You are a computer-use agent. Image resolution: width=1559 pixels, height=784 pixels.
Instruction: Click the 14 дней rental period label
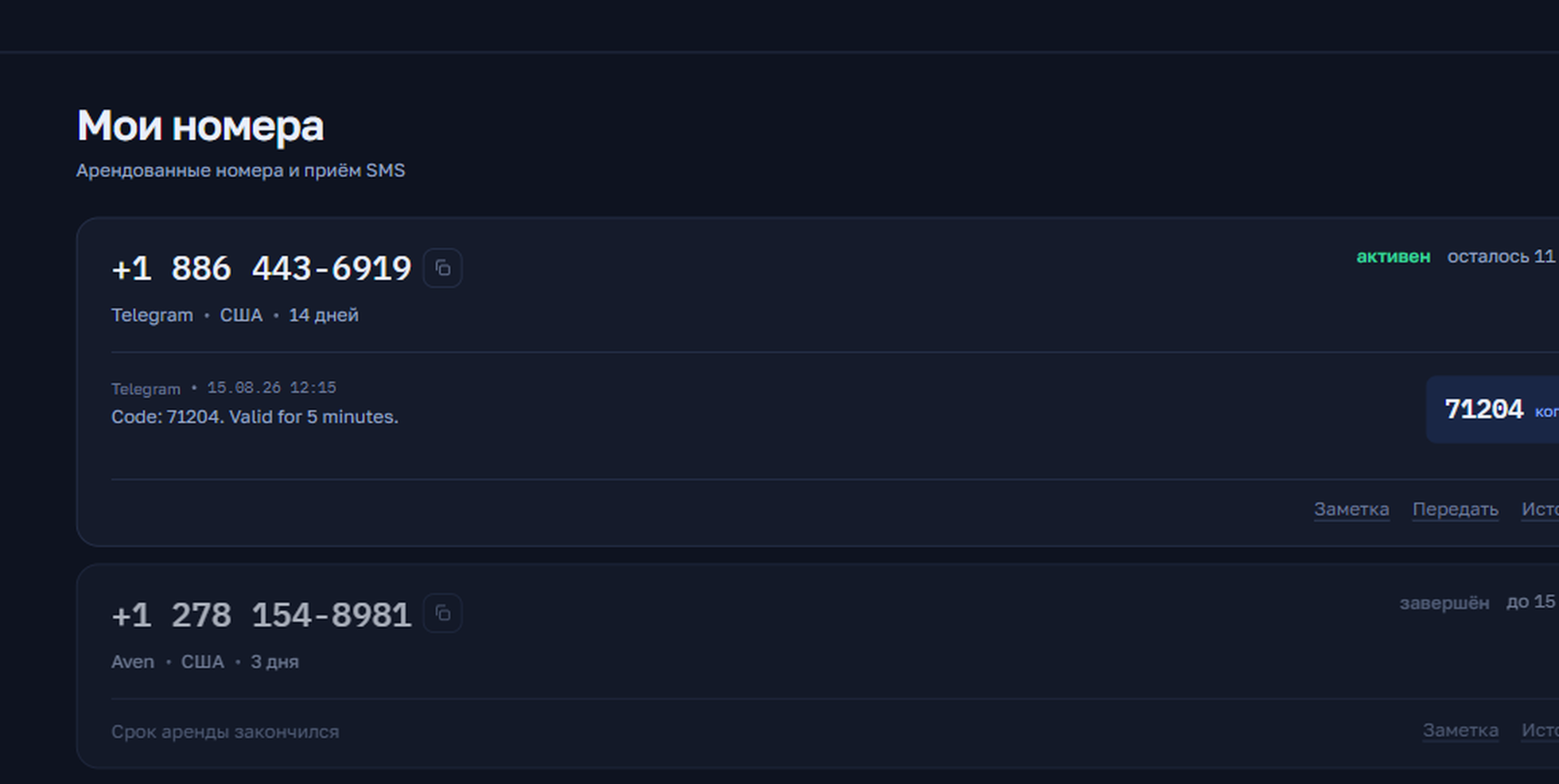pos(324,315)
